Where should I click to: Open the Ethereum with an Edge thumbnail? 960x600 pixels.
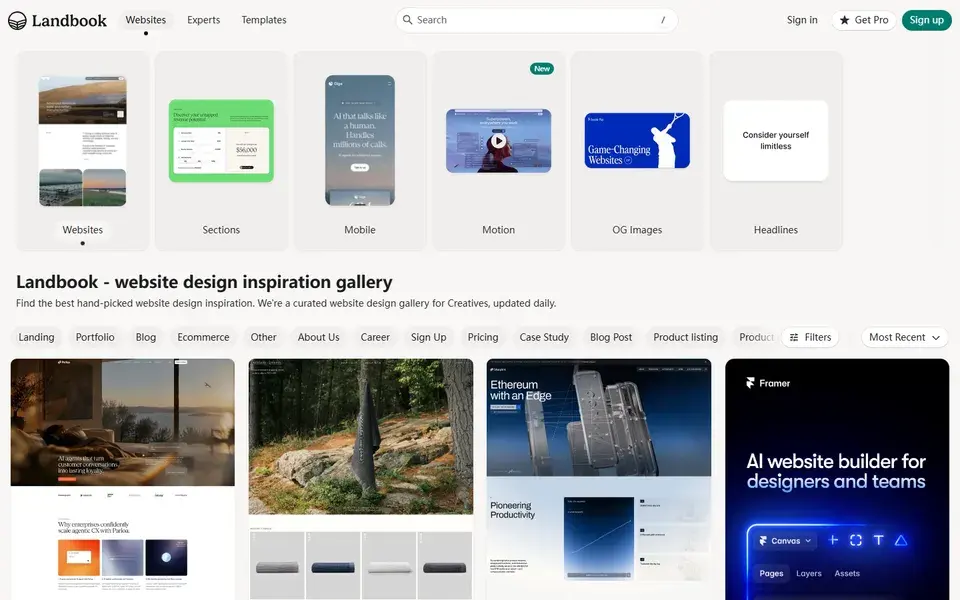599,479
